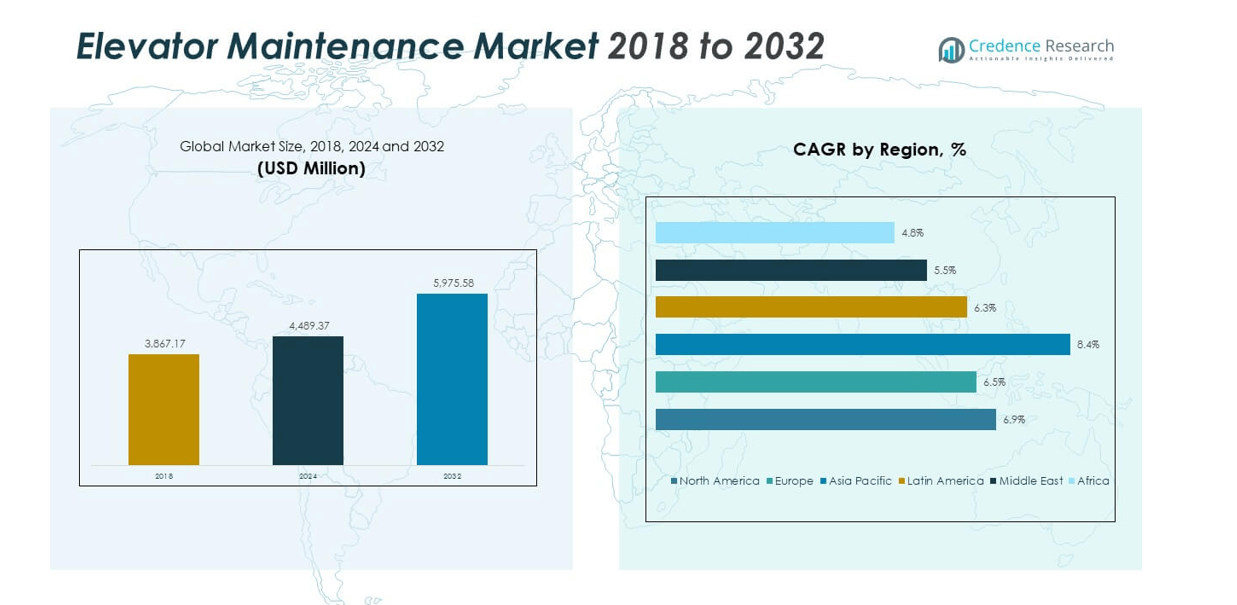Click the 8.4% Asia Pacific CAGR bar

coord(862,344)
